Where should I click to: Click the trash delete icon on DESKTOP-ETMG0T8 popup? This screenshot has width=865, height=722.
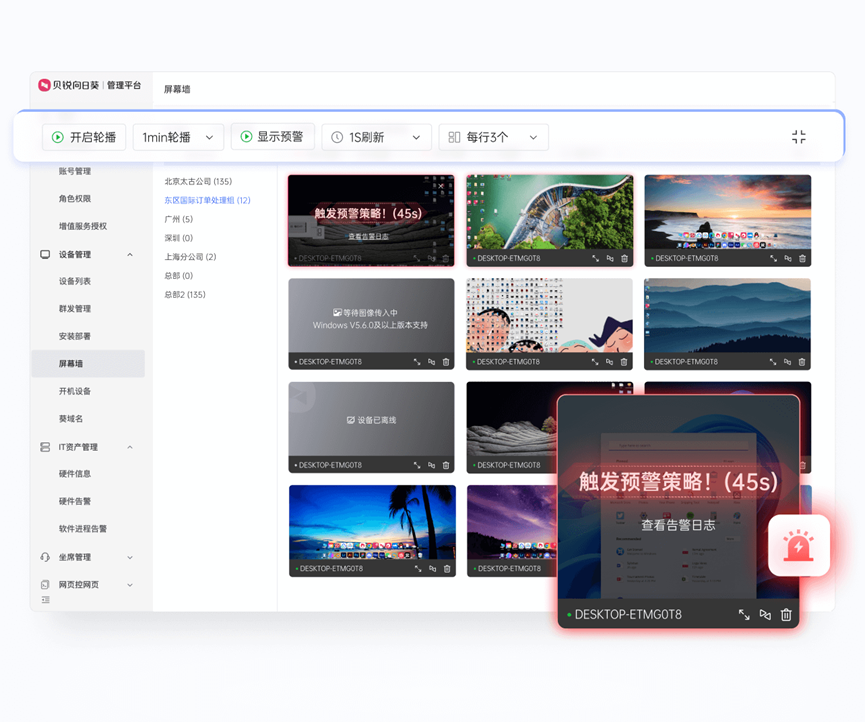tap(786, 615)
